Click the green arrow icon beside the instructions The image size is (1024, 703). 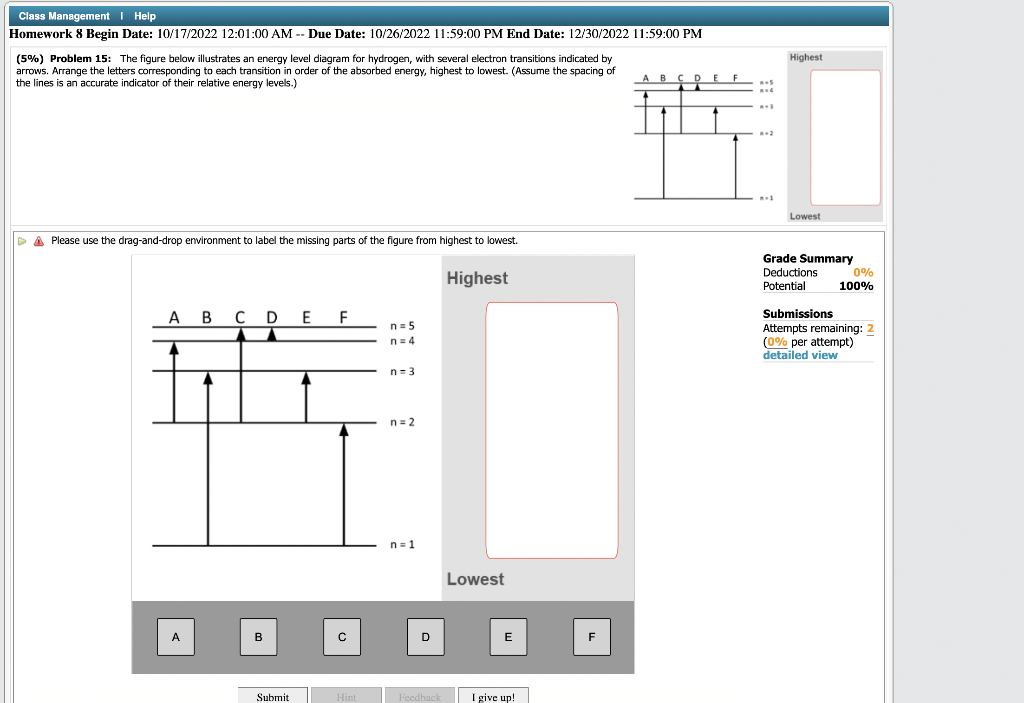pos(20,240)
